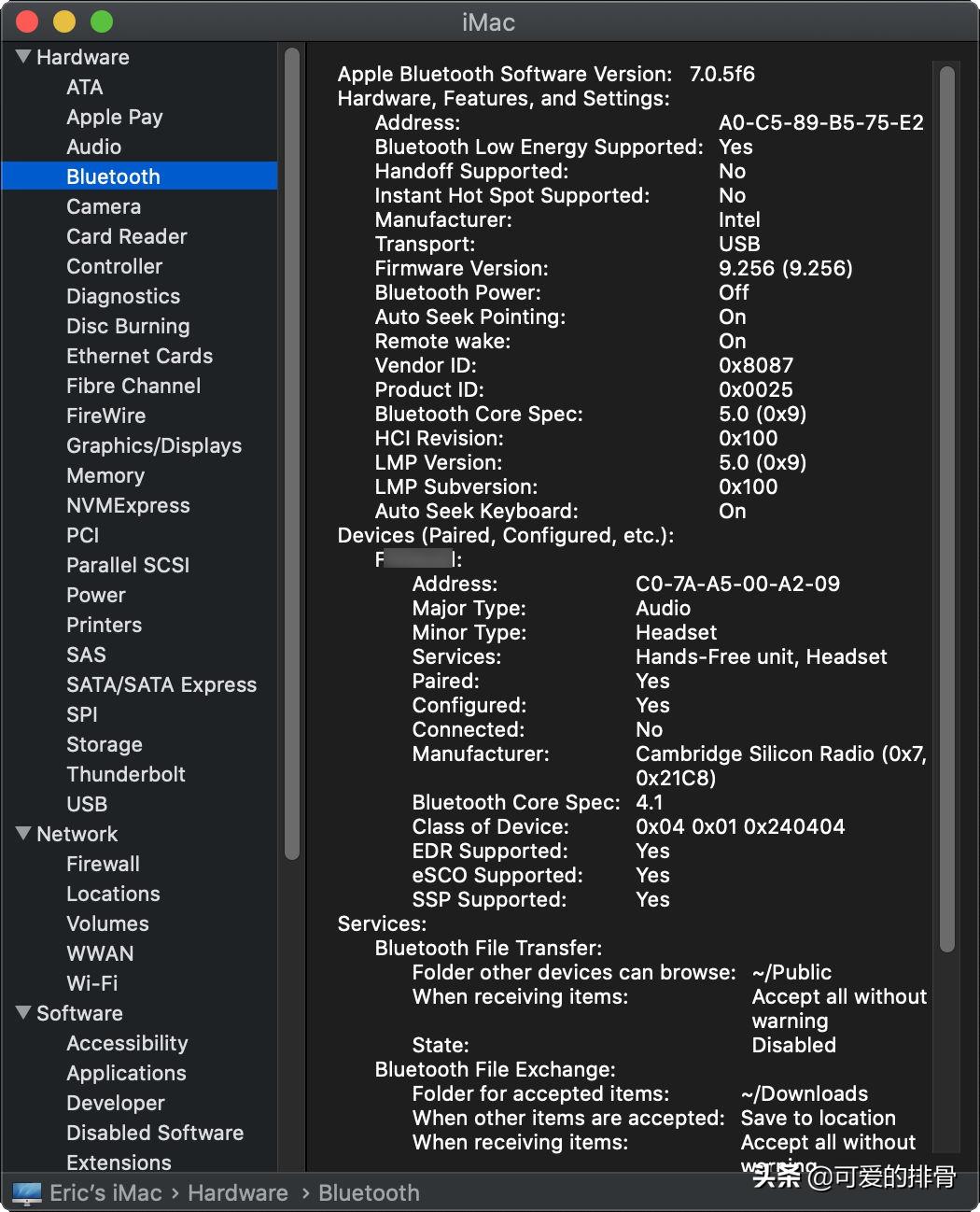The image size is (980, 1212).
Task: Click Eric's iMac in the path bar
Action: pos(105,1193)
